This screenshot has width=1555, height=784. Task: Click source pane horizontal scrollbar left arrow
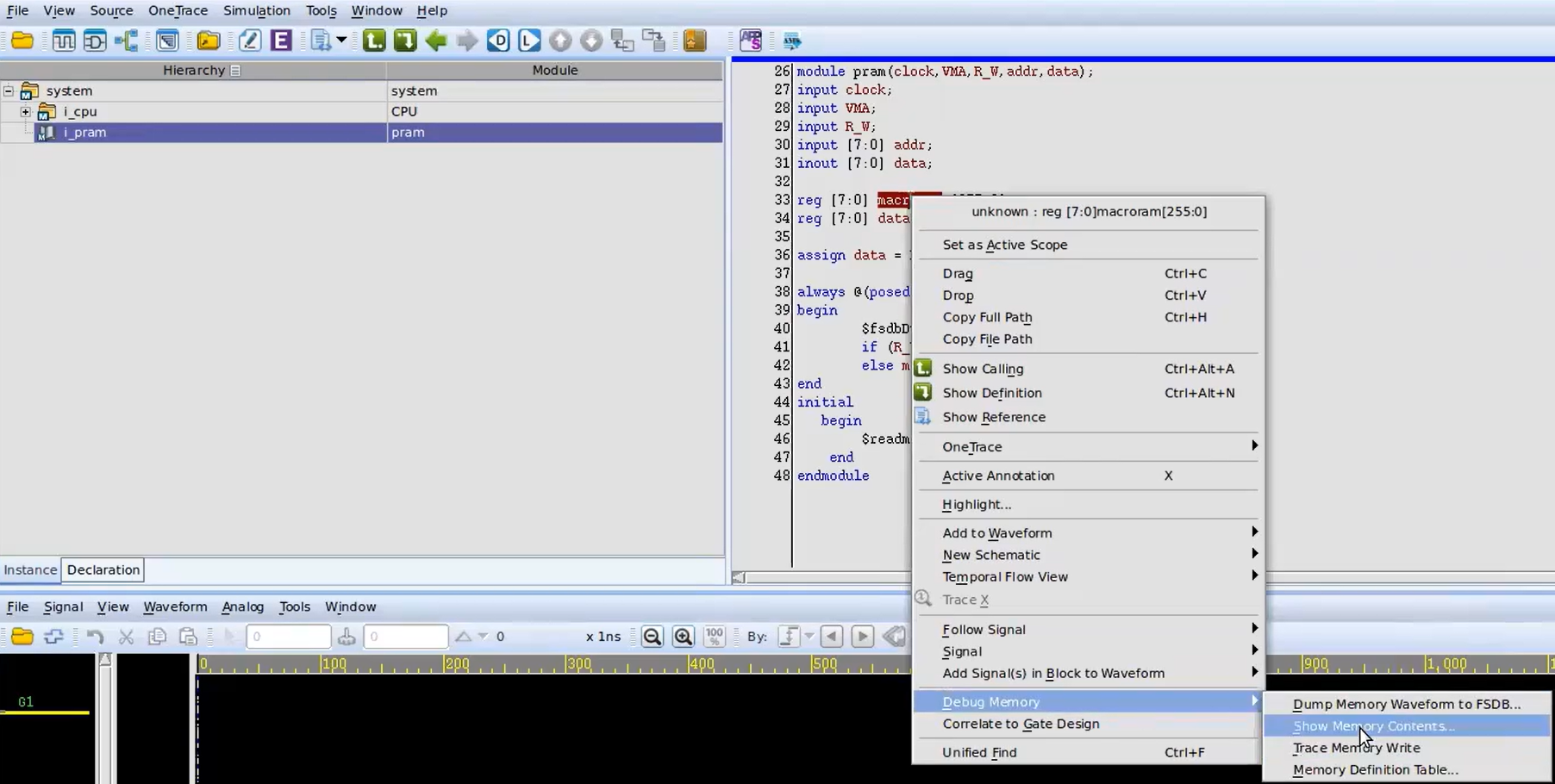tap(739, 577)
